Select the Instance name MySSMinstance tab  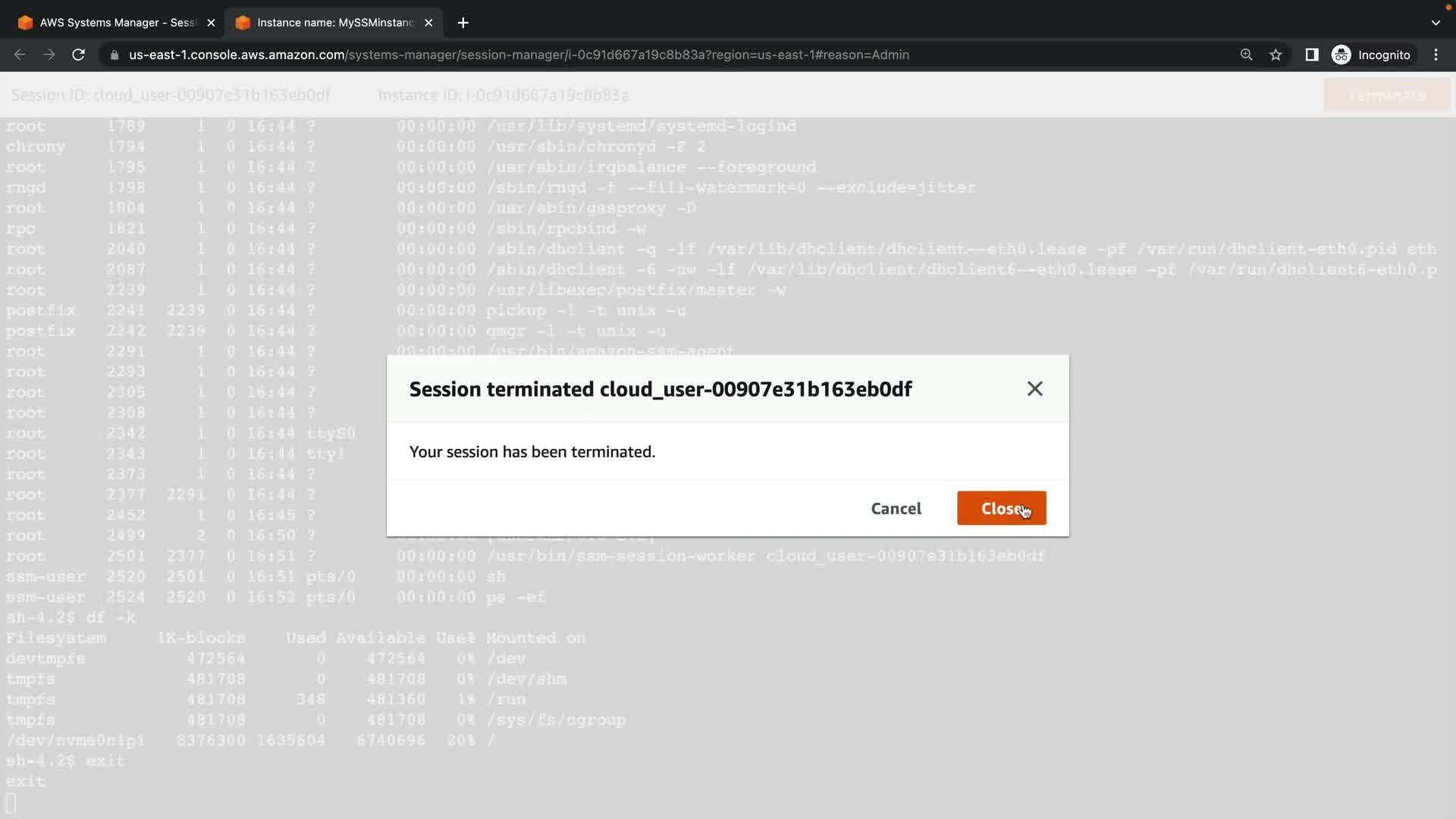(330, 23)
